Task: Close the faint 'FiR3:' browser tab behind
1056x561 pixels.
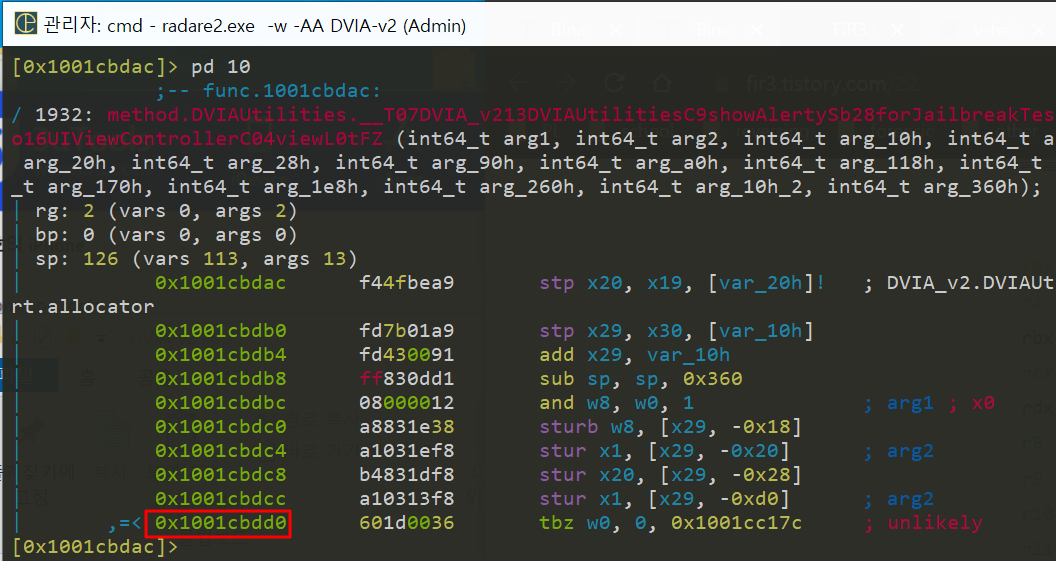Action: (898, 30)
